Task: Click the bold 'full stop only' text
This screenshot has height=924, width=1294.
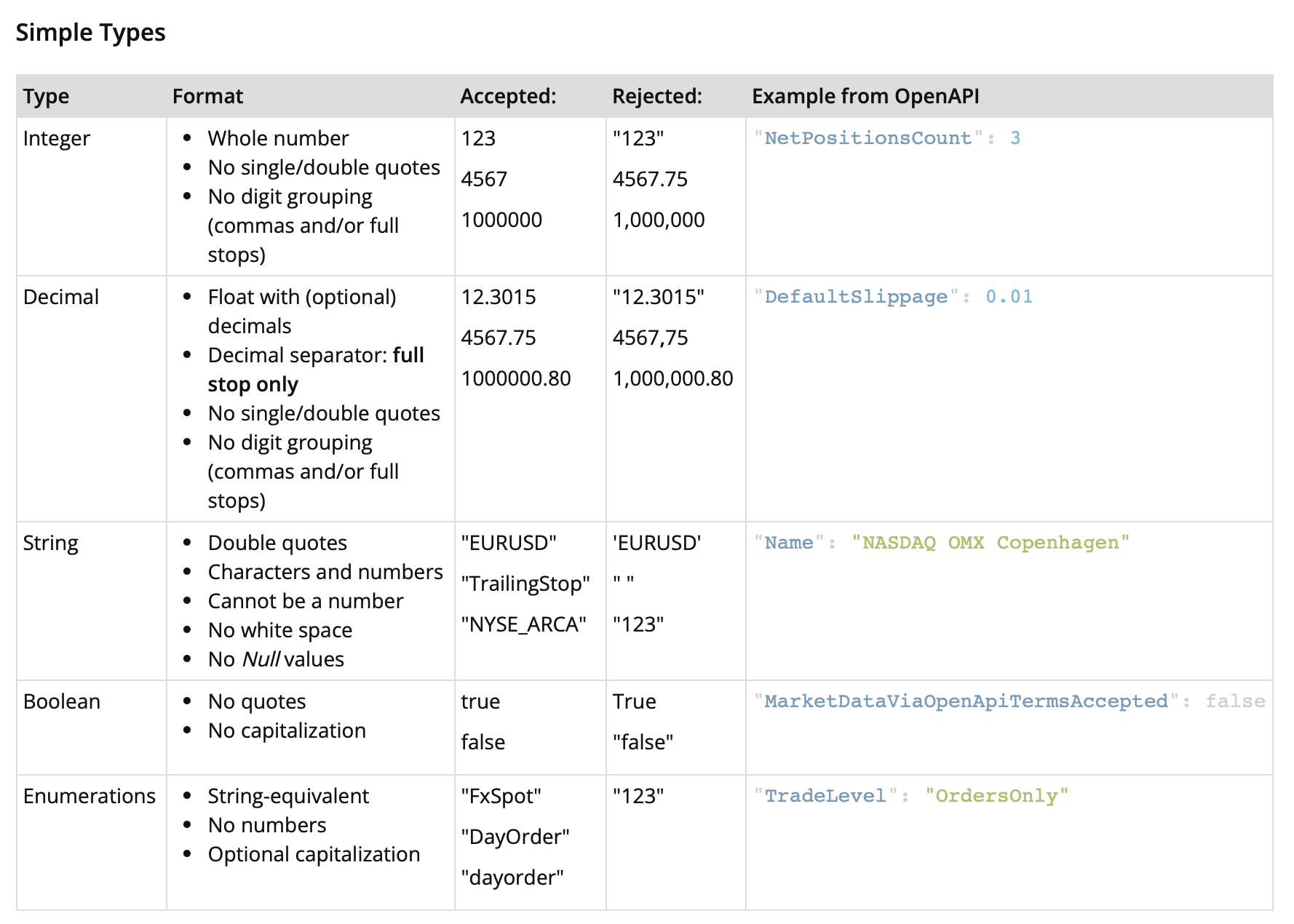Action: 253,384
